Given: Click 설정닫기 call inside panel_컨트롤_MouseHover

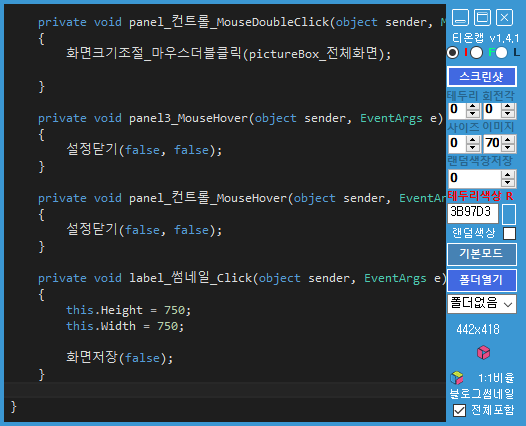Looking at the screenshot, I should click(x=144, y=230).
